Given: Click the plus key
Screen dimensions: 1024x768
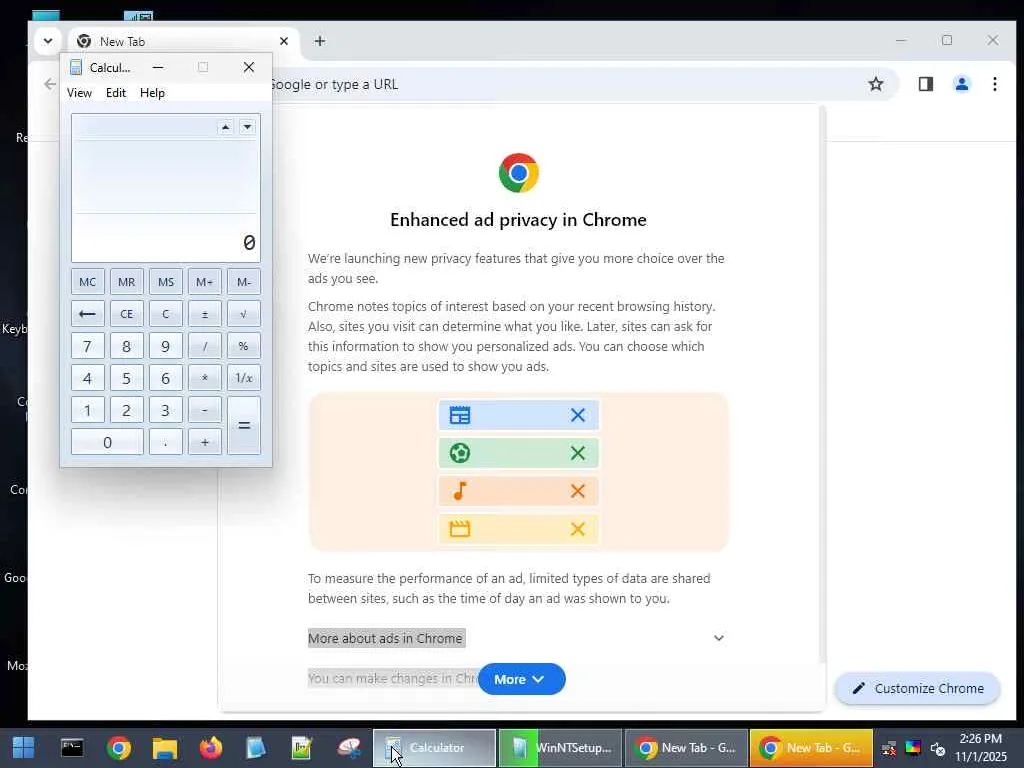Looking at the screenshot, I should [x=204, y=442].
